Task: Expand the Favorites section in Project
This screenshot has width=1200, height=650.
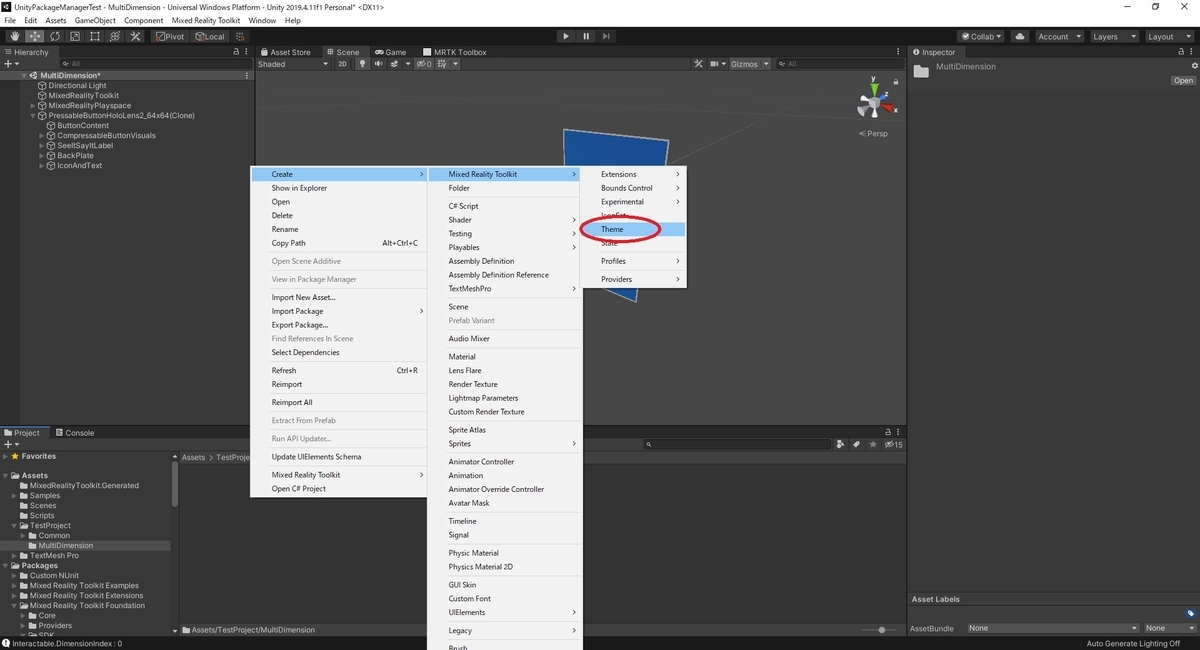Action: [5, 456]
